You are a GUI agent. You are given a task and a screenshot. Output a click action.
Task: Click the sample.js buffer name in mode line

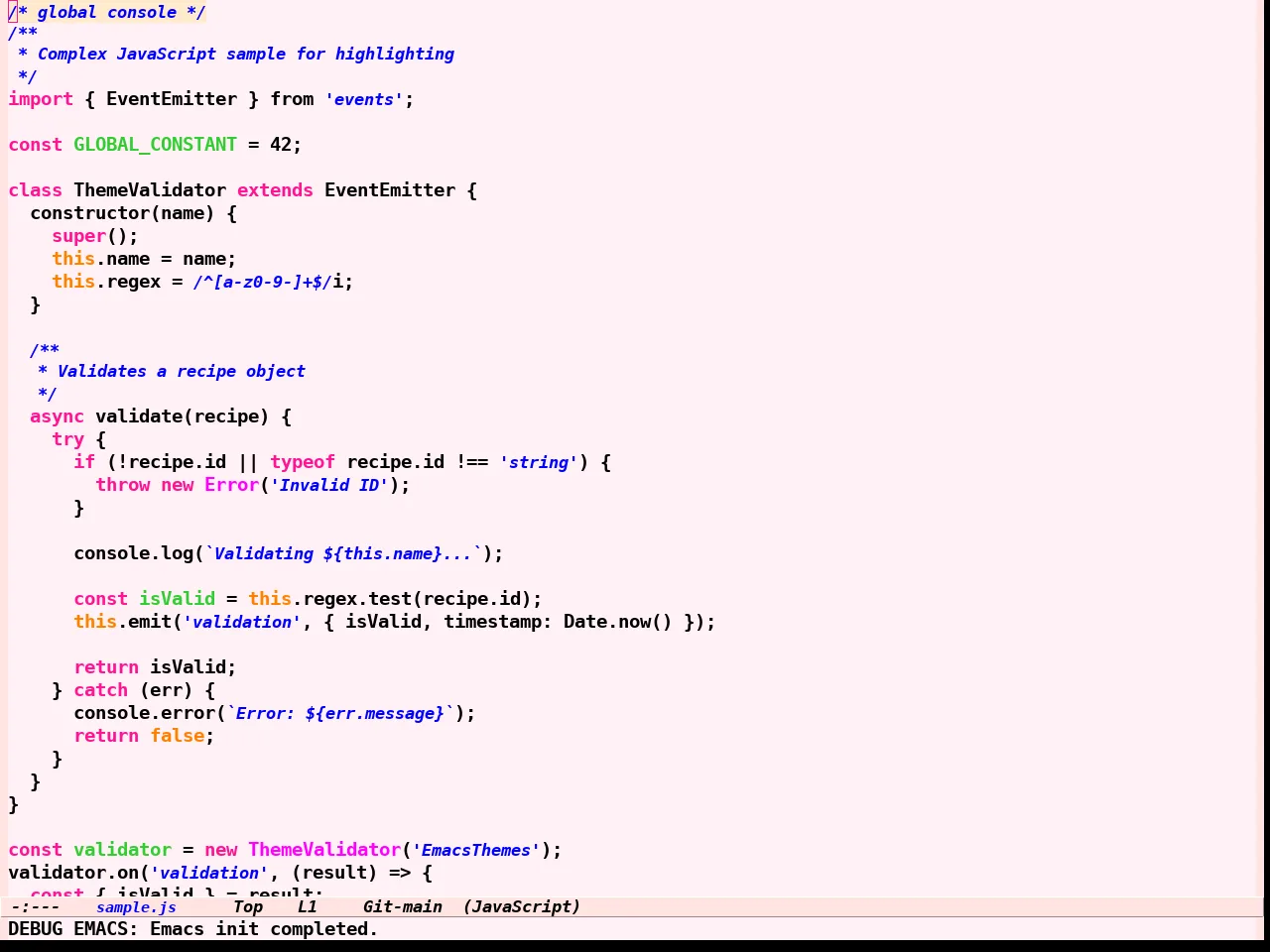click(136, 906)
